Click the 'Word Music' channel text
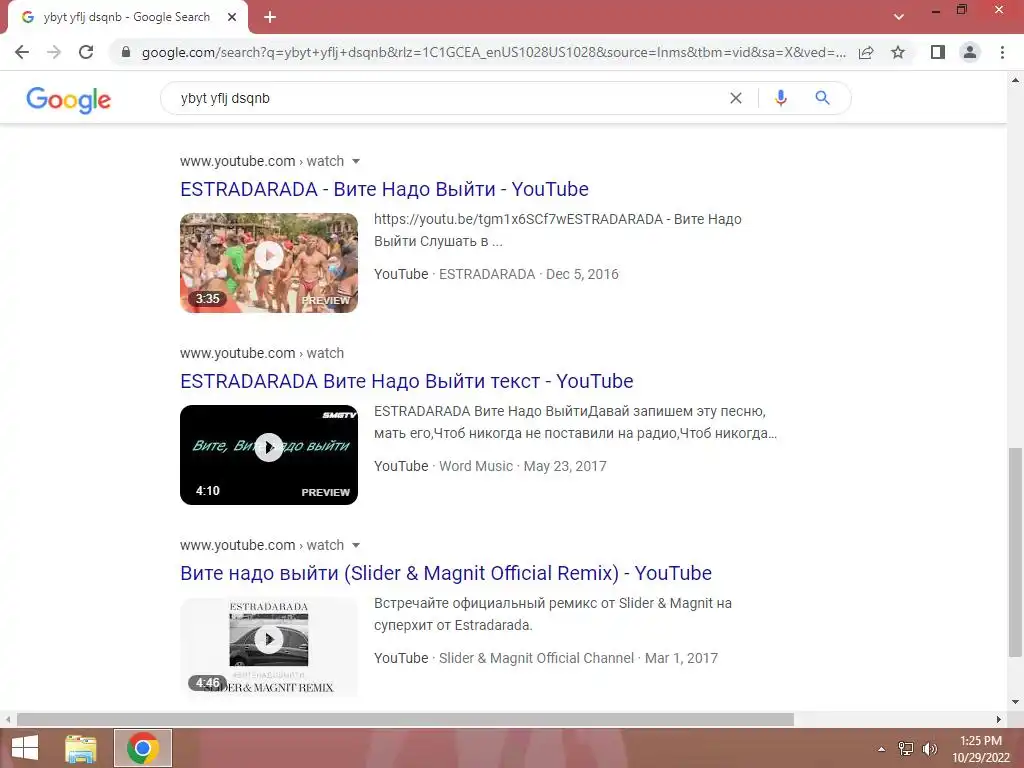Viewport: 1024px width, 768px height. tap(476, 466)
